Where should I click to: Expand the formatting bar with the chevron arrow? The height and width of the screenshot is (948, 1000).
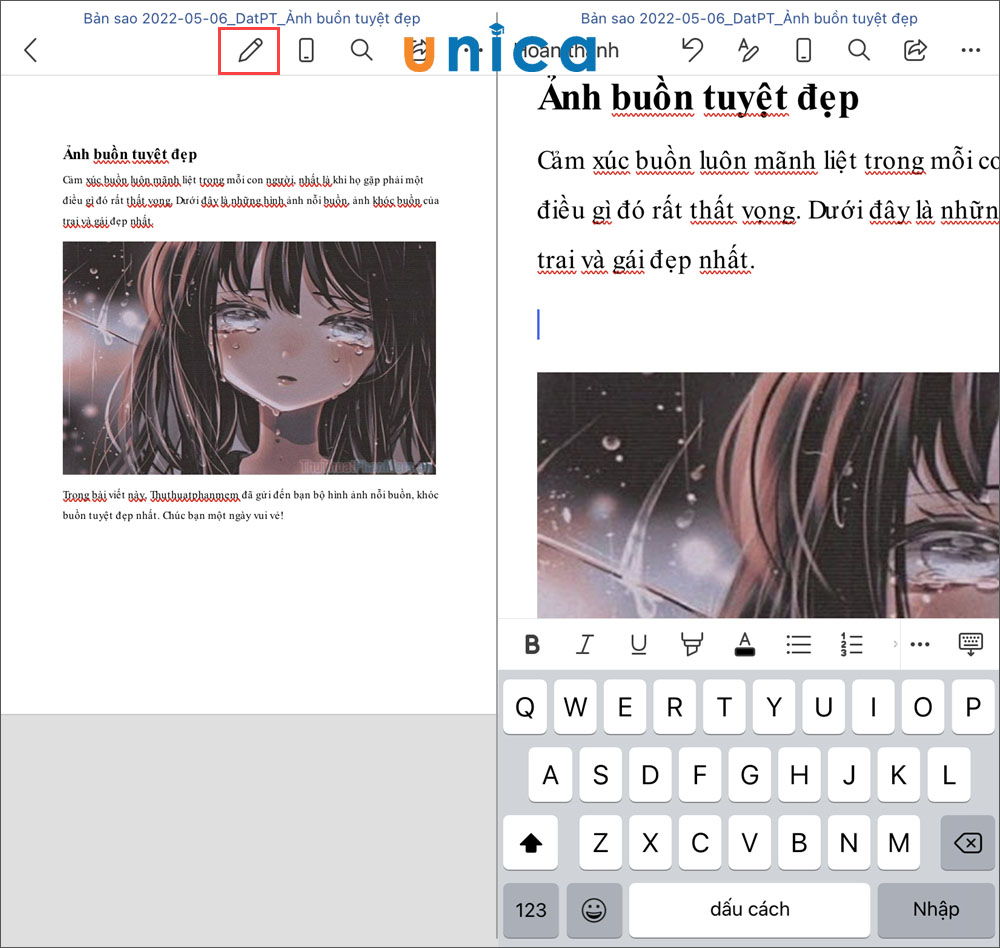point(893,644)
